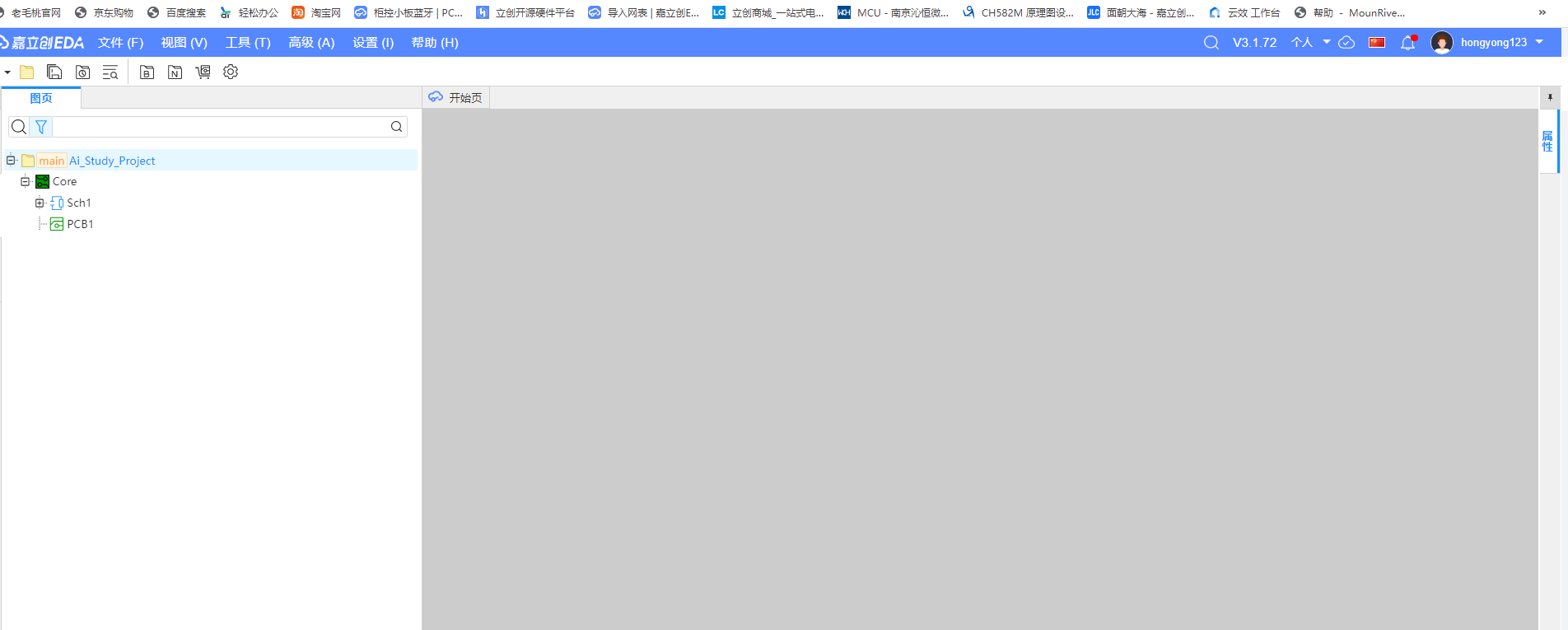Switch to the 开始页 tab
This screenshot has height=630, width=1568.
(456, 98)
